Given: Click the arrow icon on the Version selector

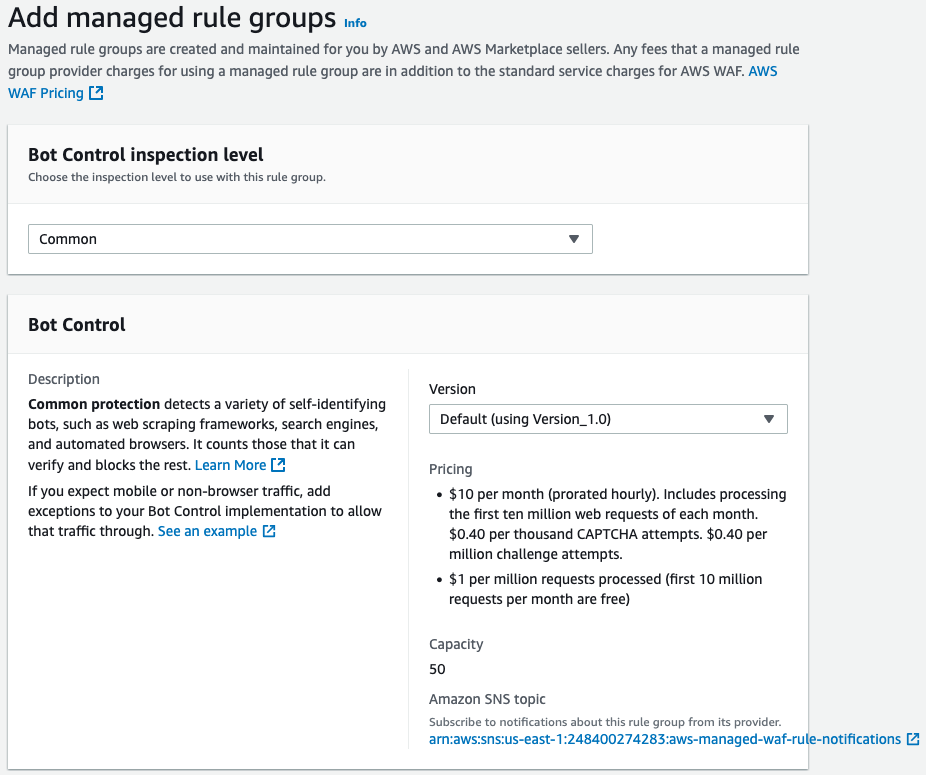Looking at the screenshot, I should (x=768, y=419).
